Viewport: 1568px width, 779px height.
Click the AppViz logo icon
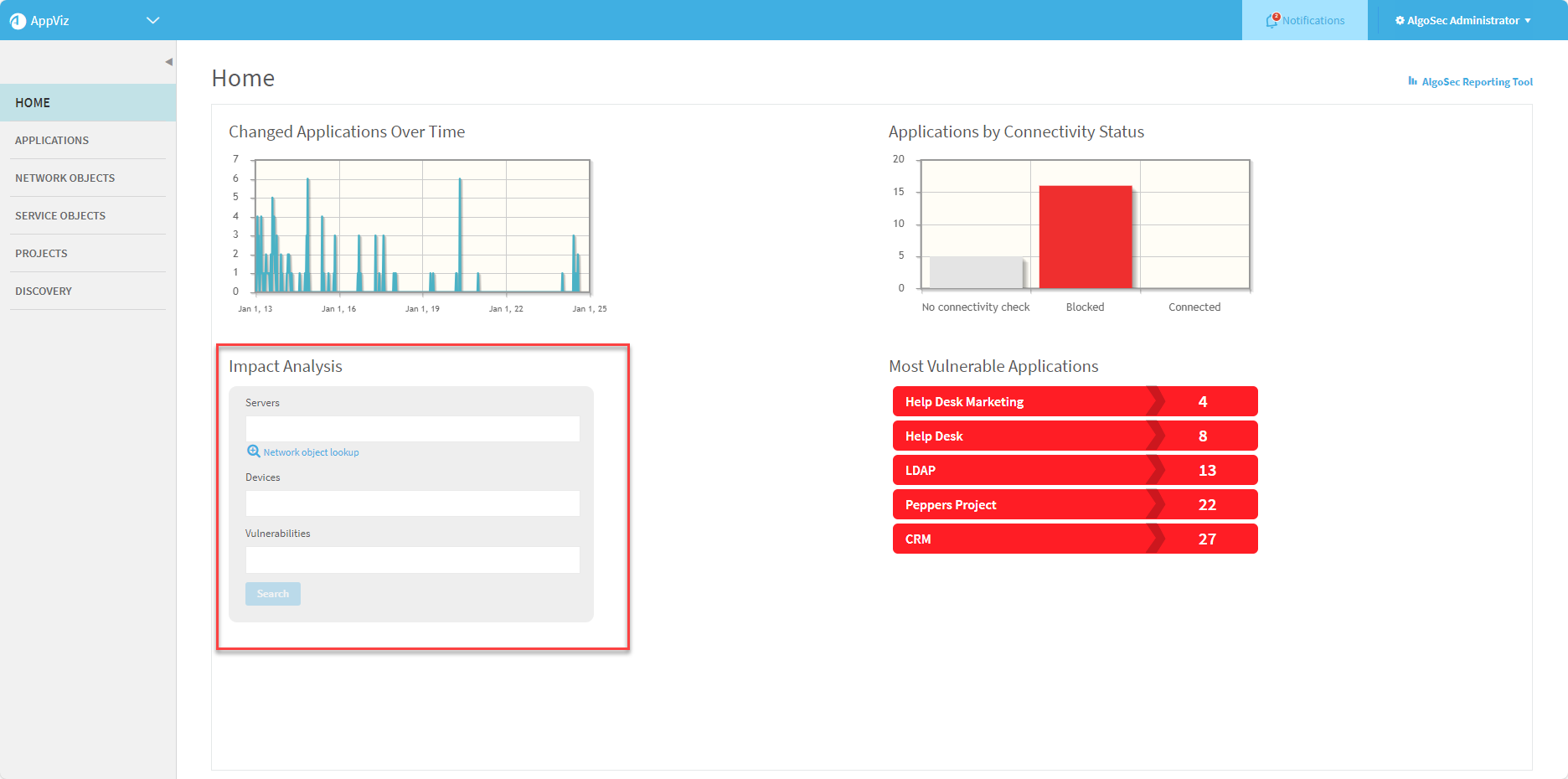[18, 21]
